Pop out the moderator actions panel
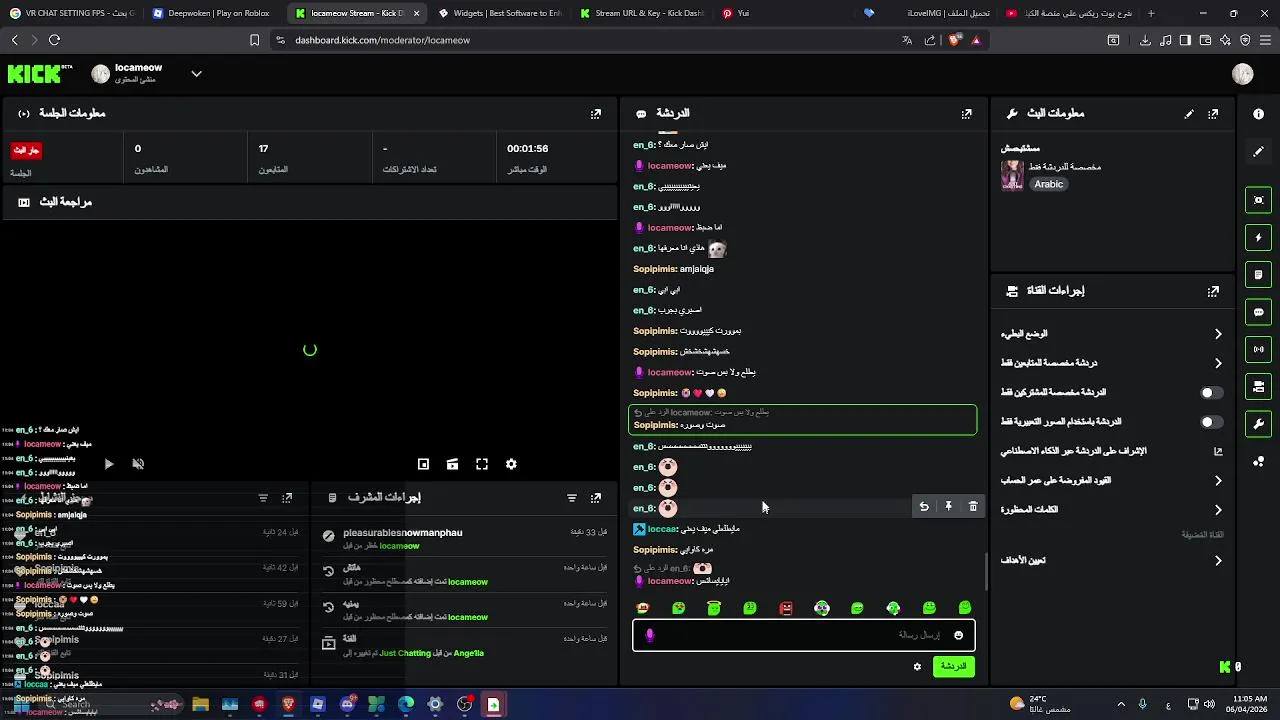1280x720 pixels. coord(596,498)
